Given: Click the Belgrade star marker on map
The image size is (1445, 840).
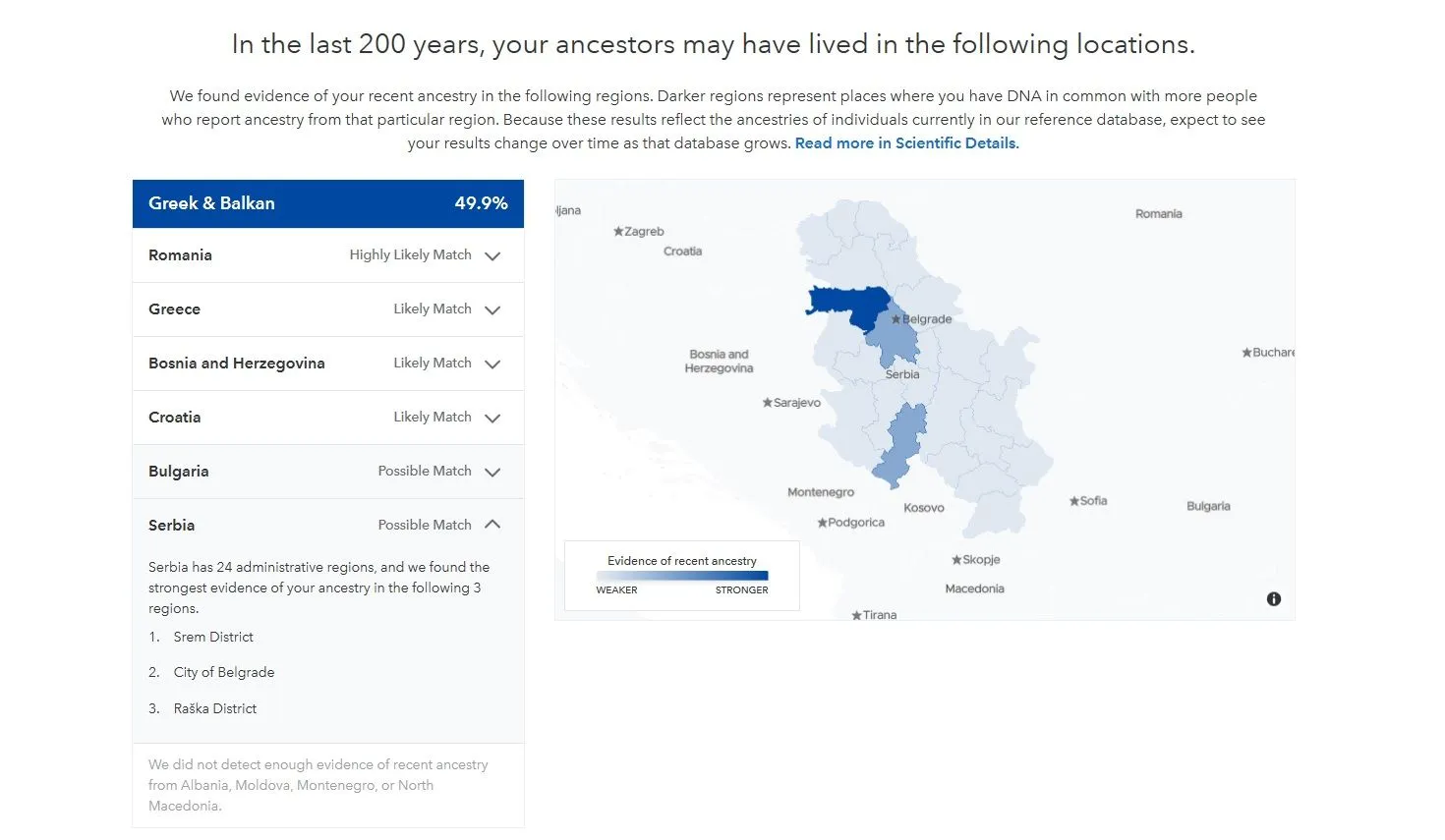Looking at the screenshot, I should (x=896, y=319).
